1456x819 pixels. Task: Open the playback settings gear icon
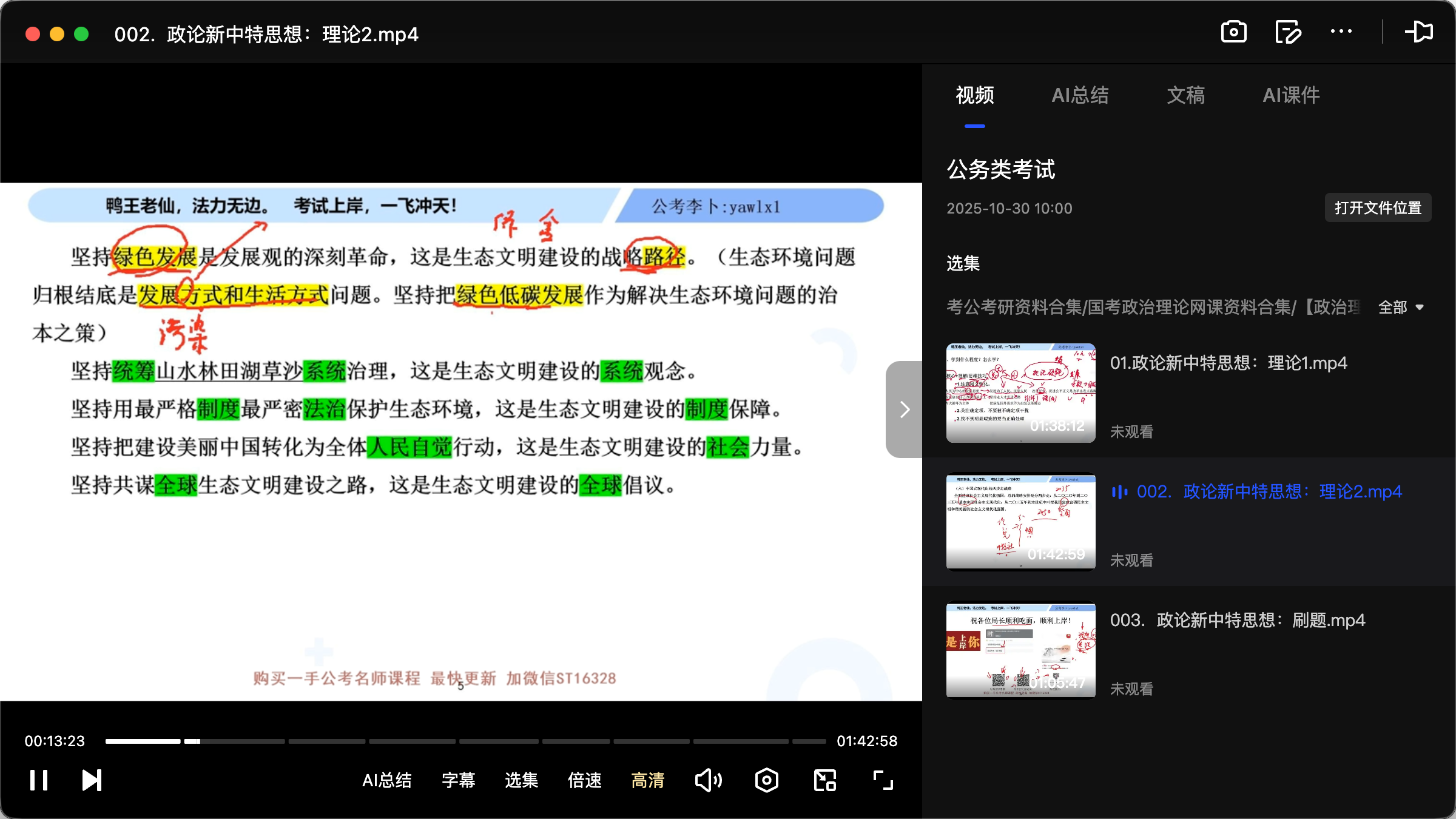tap(766, 780)
